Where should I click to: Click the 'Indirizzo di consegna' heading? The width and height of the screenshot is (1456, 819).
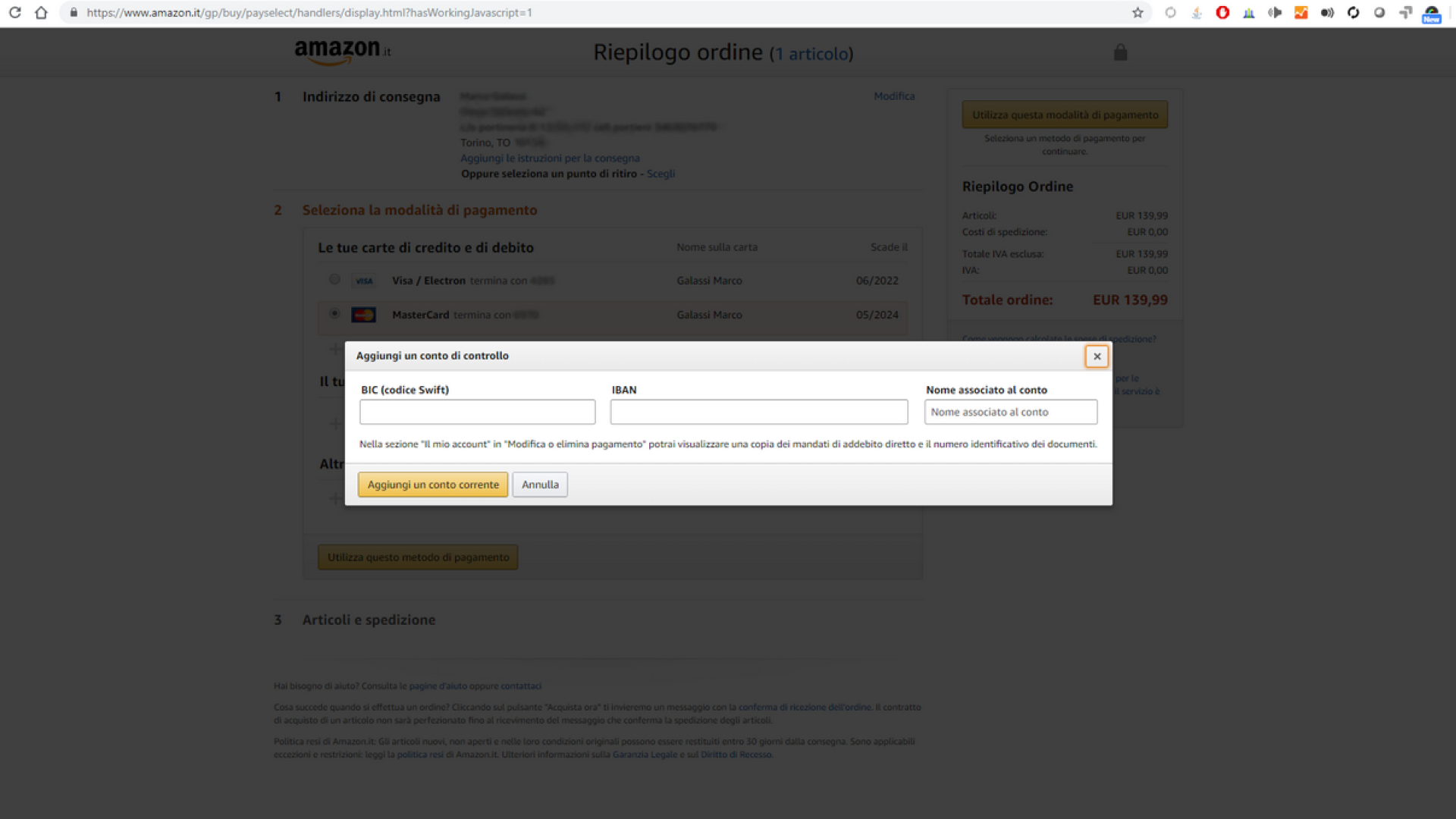(x=371, y=96)
